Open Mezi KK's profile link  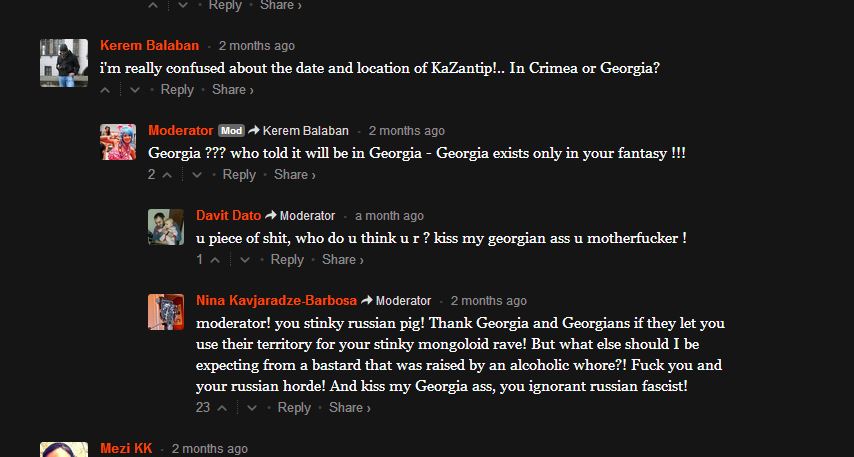click(126, 449)
